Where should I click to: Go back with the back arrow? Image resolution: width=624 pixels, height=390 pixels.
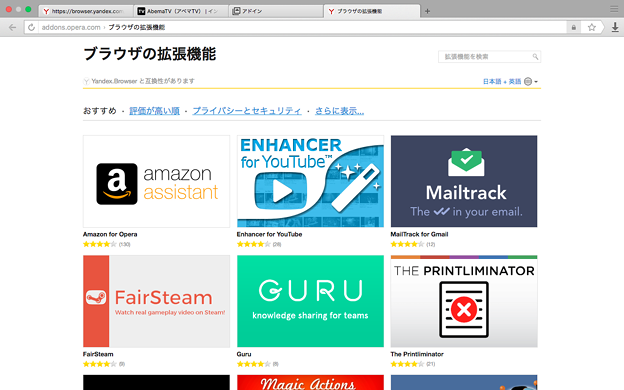pos(12,27)
